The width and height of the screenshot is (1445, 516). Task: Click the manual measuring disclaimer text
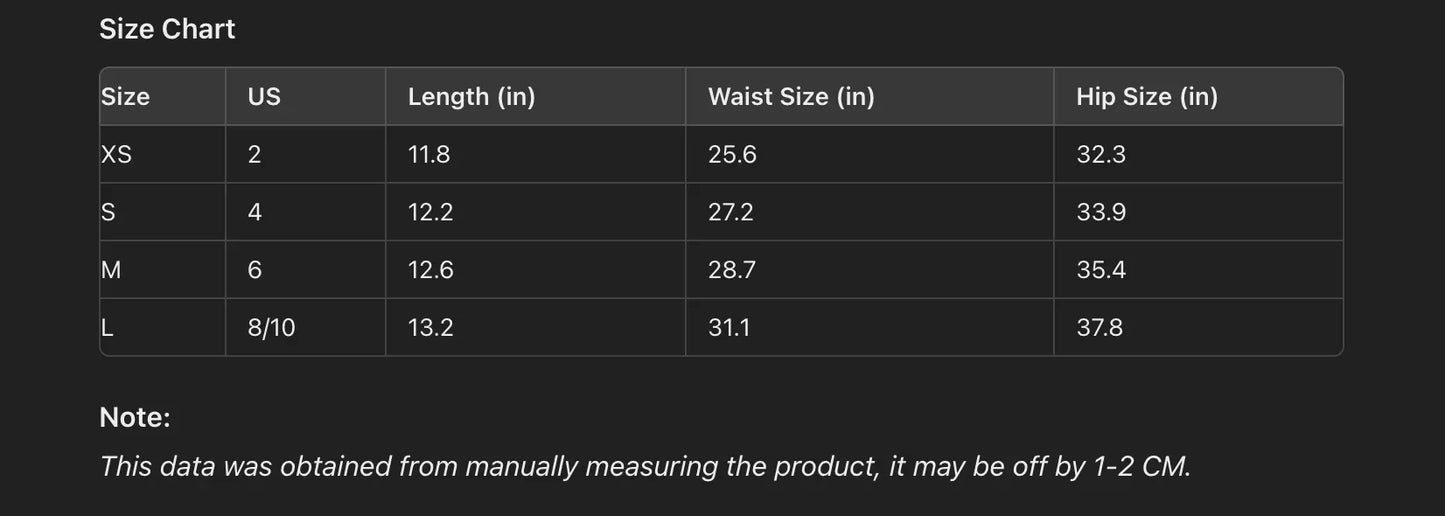(645, 466)
